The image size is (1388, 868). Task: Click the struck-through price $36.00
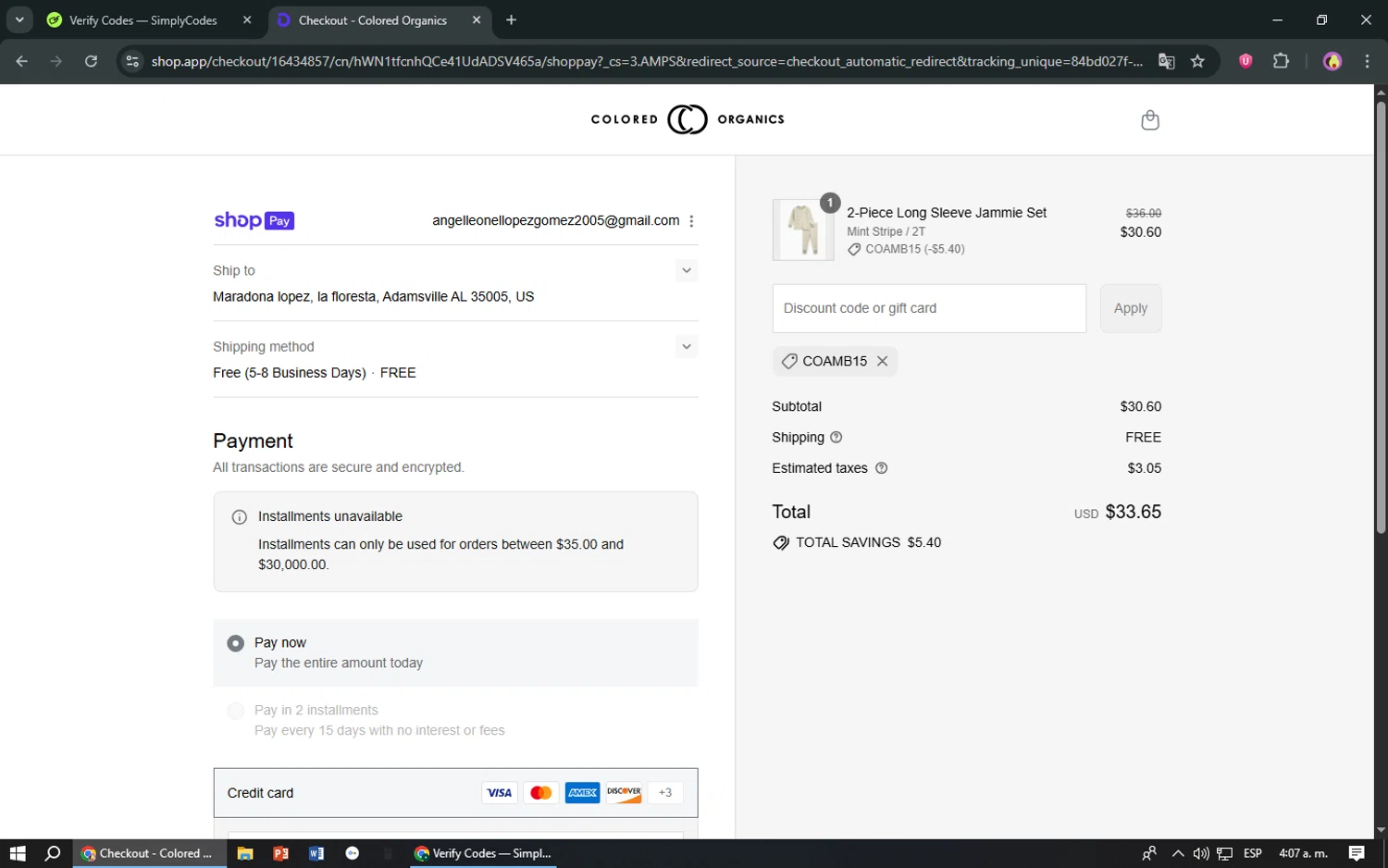click(1143, 213)
